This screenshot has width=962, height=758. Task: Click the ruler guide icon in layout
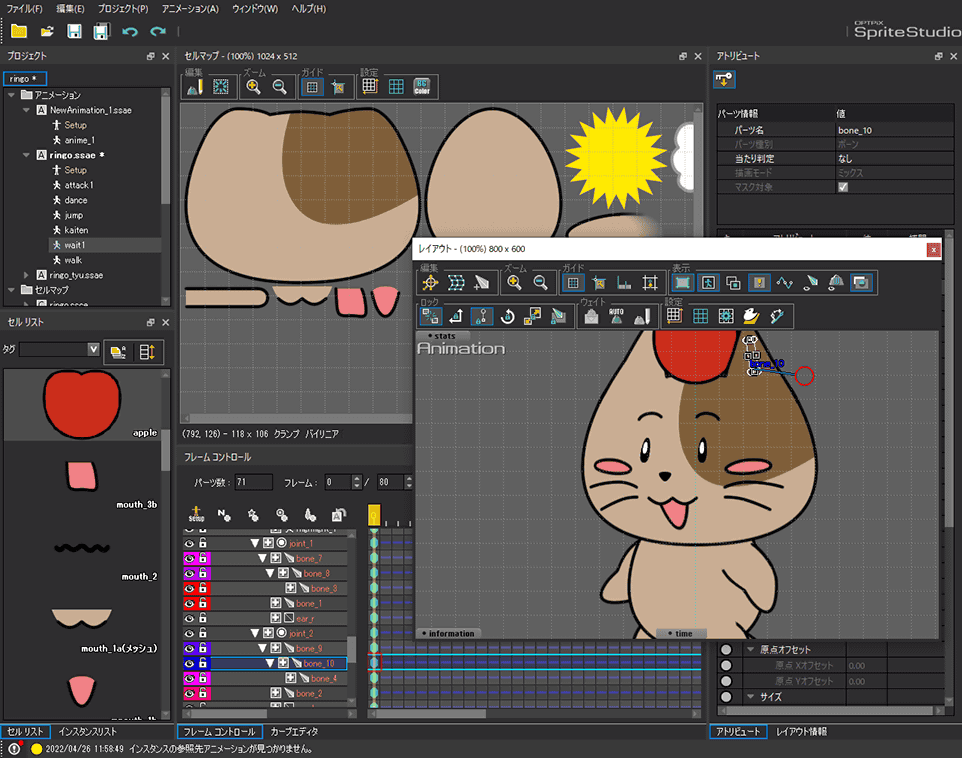[624, 282]
